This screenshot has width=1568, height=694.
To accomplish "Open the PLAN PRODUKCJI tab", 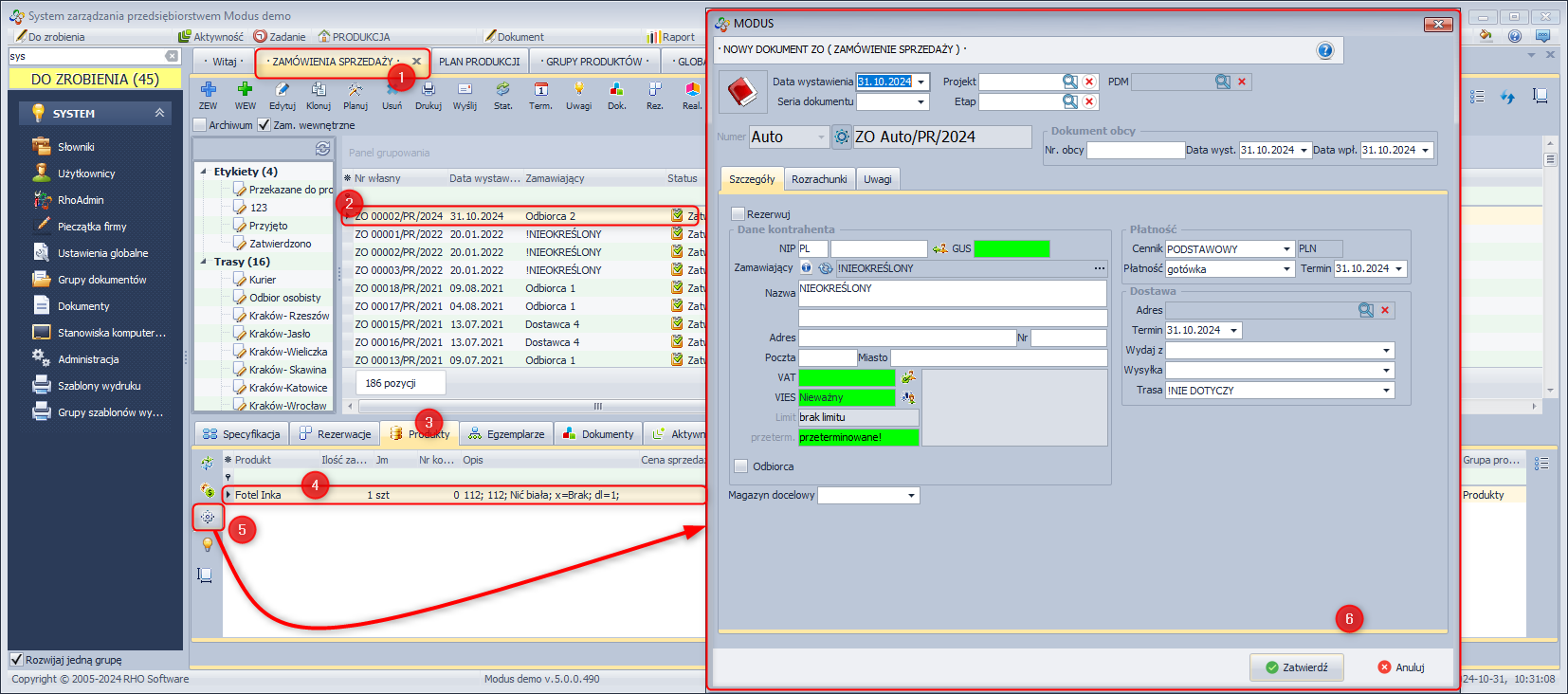I will 479,62.
